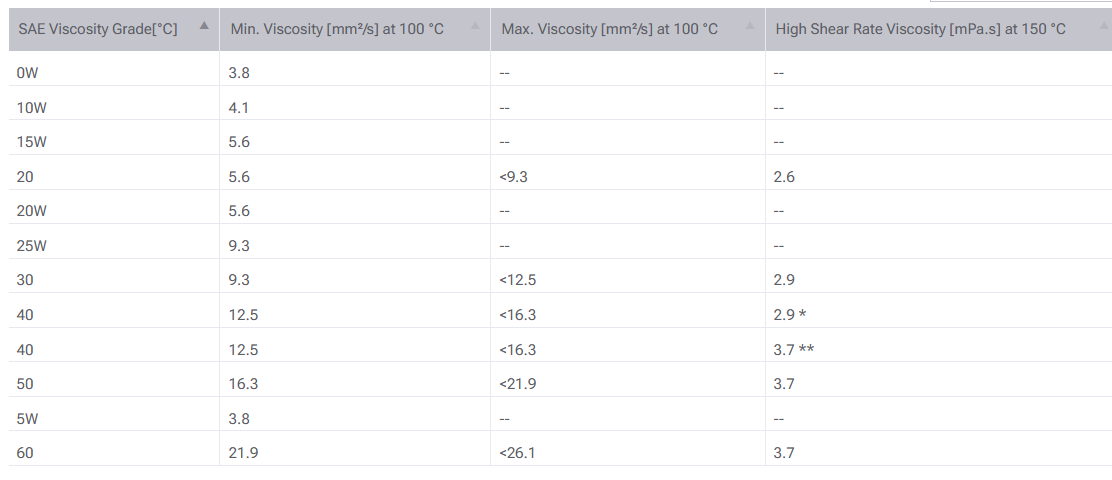1112x480 pixels.
Task: Click the <26.1 max viscosity value
Action: pyautogui.click(x=517, y=453)
